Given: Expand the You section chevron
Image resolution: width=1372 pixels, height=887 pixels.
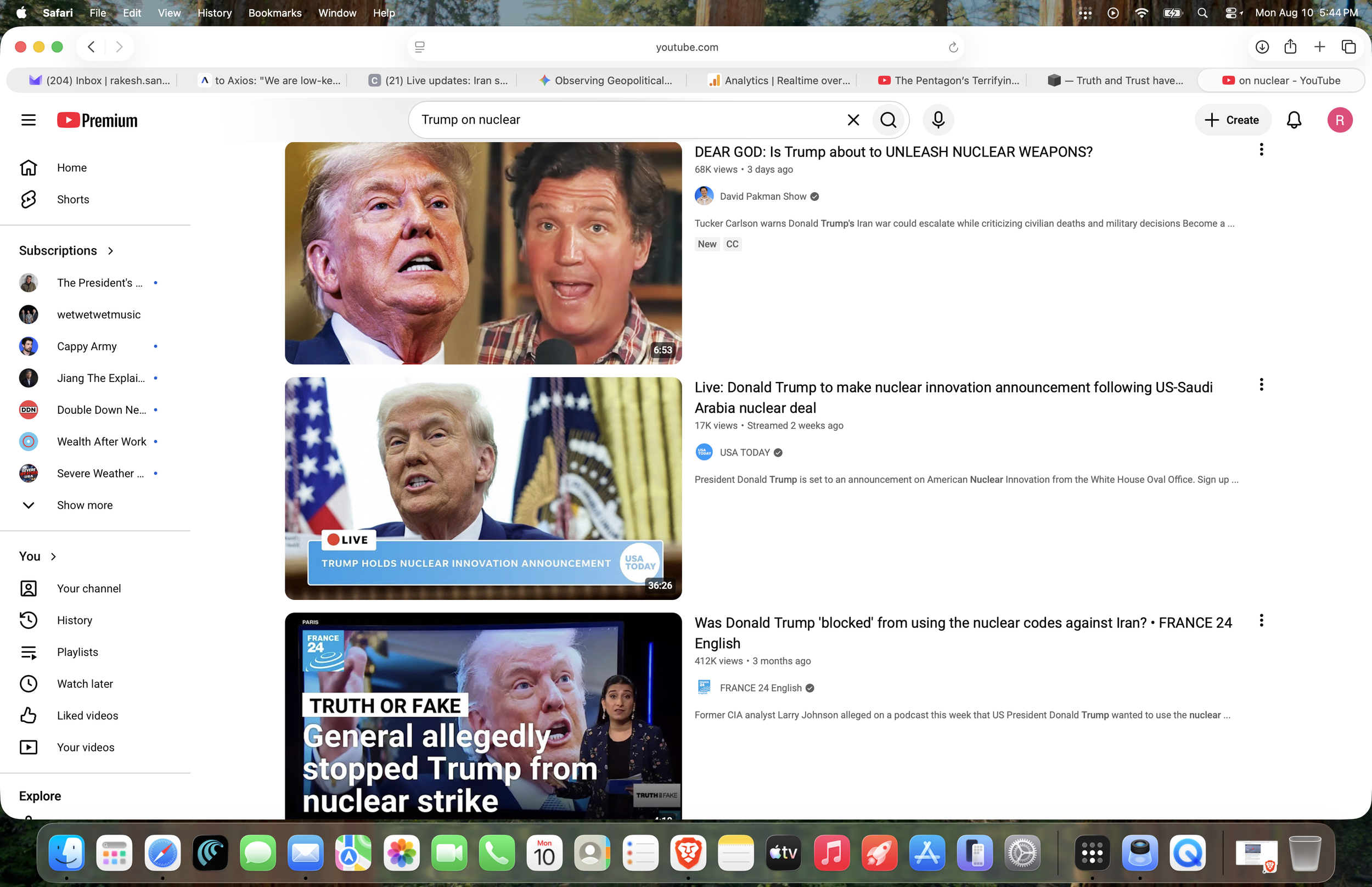Looking at the screenshot, I should click(54, 557).
